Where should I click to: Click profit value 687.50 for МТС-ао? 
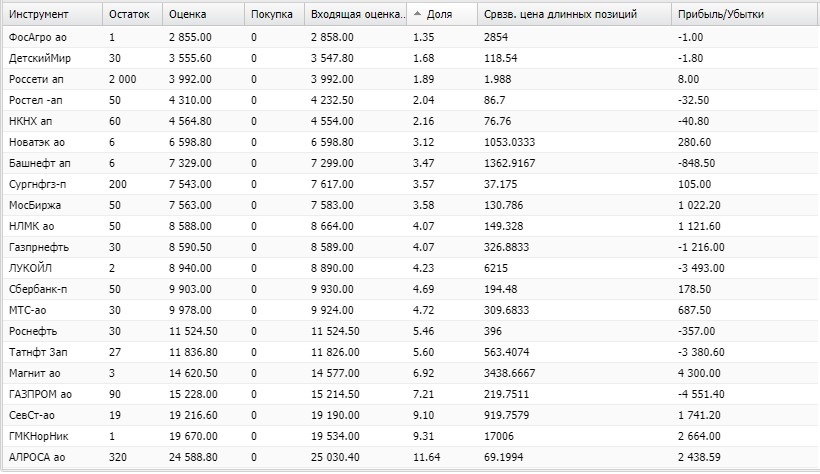tap(694, 310)
